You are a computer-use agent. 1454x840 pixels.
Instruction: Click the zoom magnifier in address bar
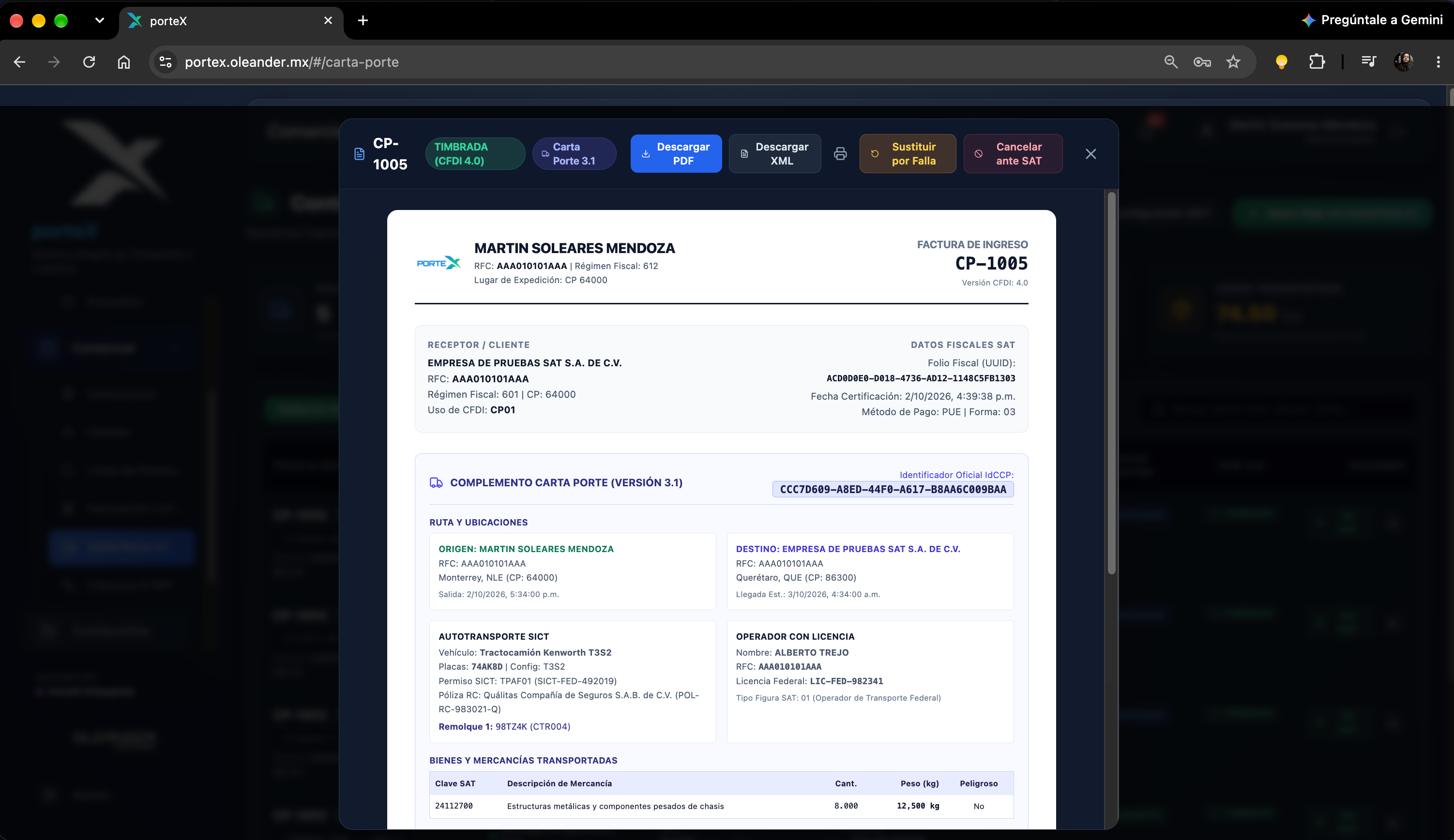click(1171, 62)
